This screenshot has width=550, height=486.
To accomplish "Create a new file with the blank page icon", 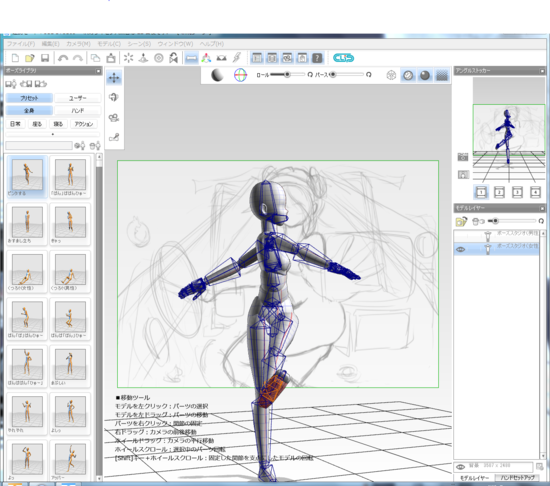I will [x=15, y=58].
